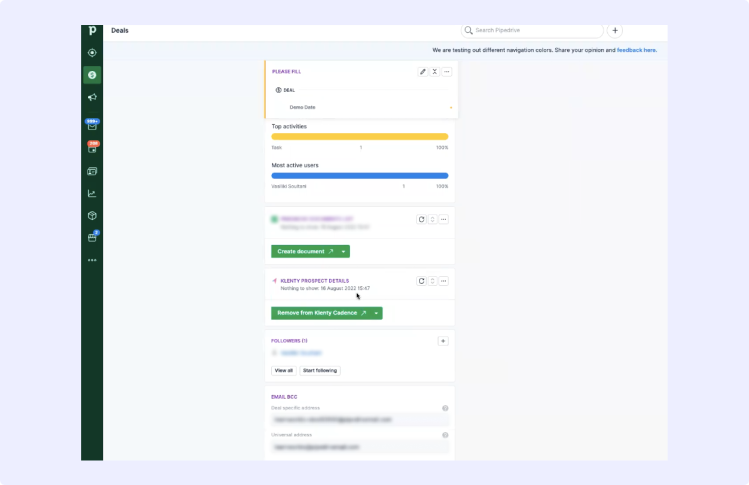Viewport: 749px width, 485px height.
Task: Click the View all followers button
Action: coord(283,370)
